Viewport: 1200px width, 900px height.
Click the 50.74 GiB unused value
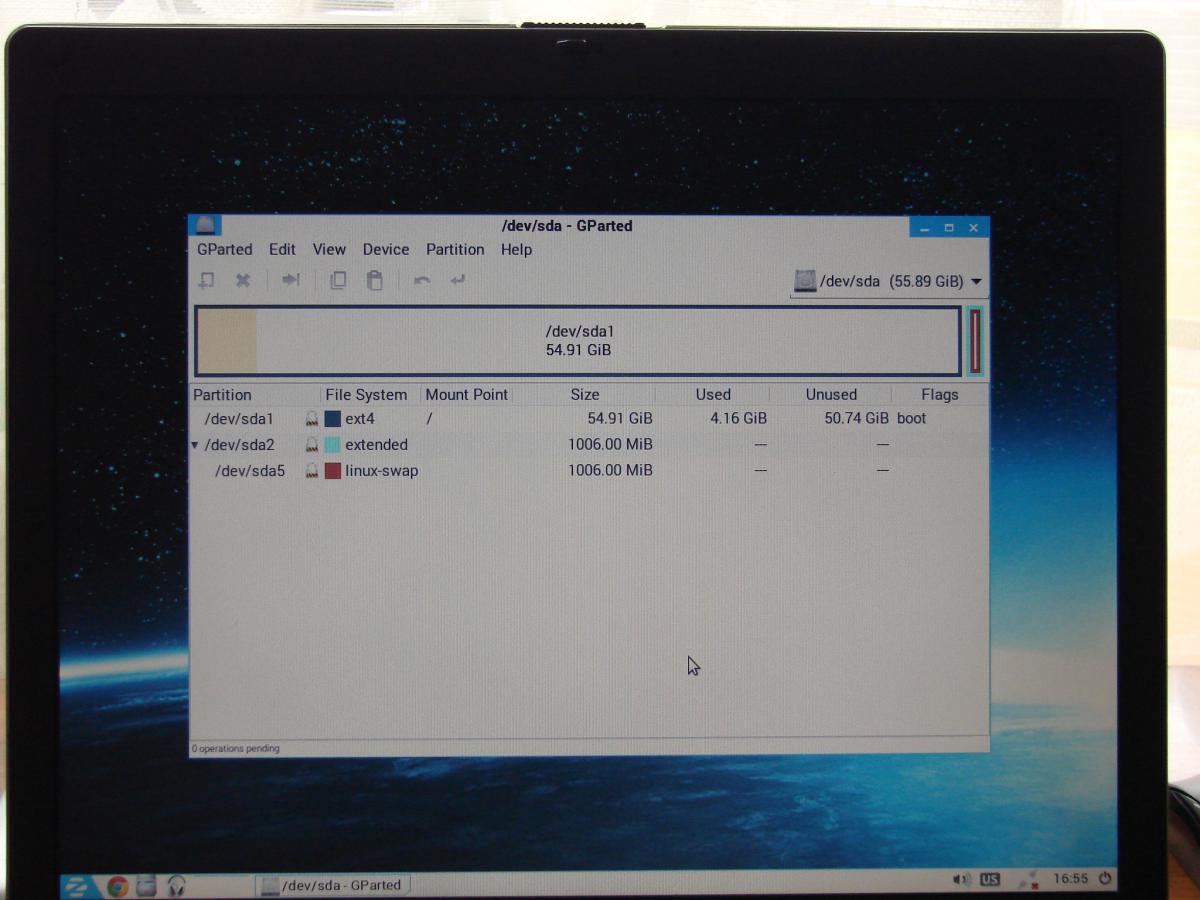coord(857,419)
